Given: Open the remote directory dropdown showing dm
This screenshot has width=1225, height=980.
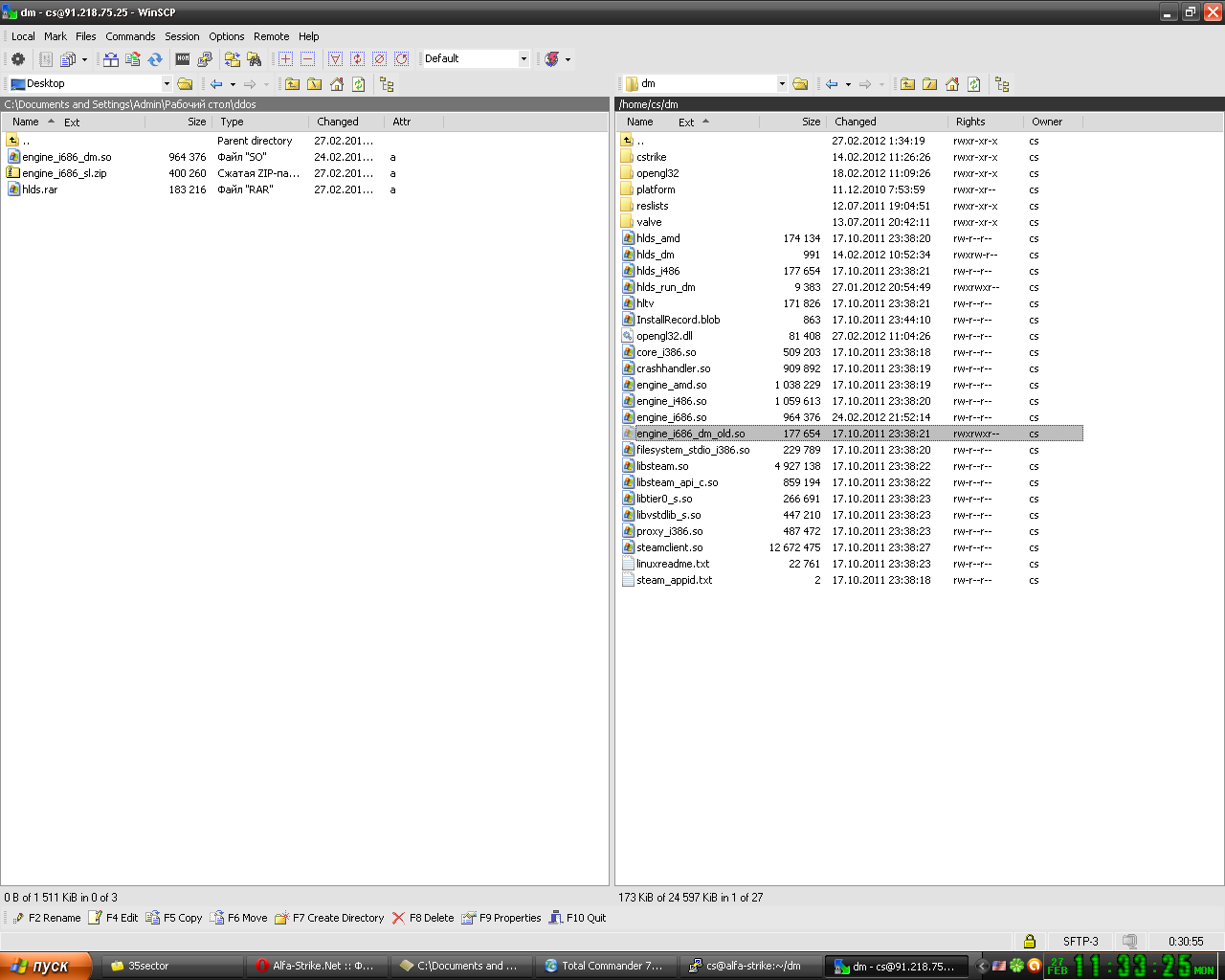Looking at the screenshot, I should (782, 84).
